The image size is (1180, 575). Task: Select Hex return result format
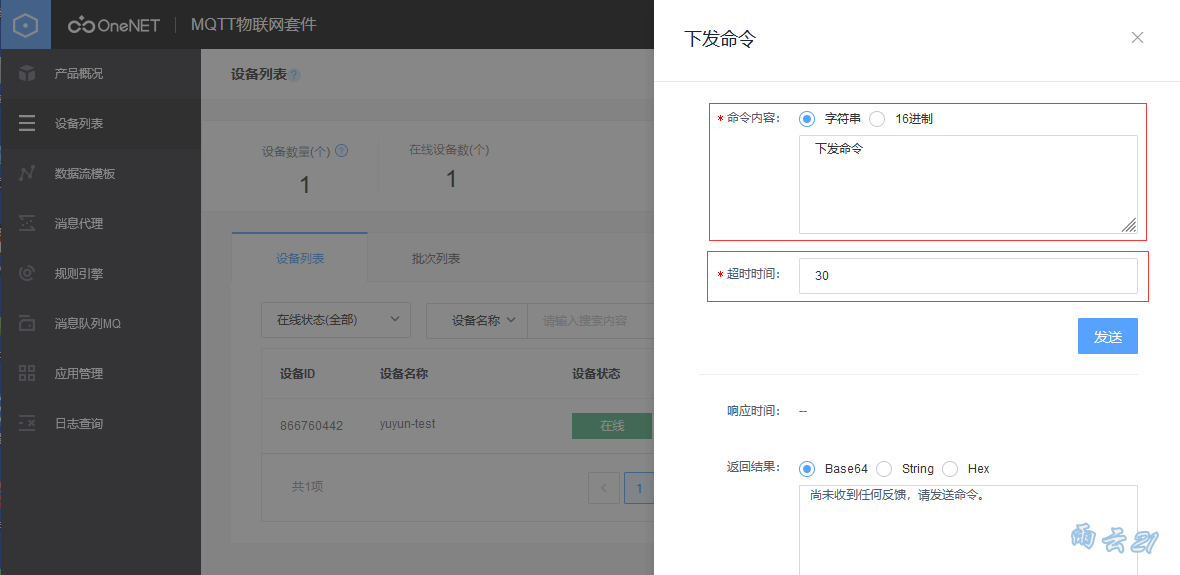950,469
